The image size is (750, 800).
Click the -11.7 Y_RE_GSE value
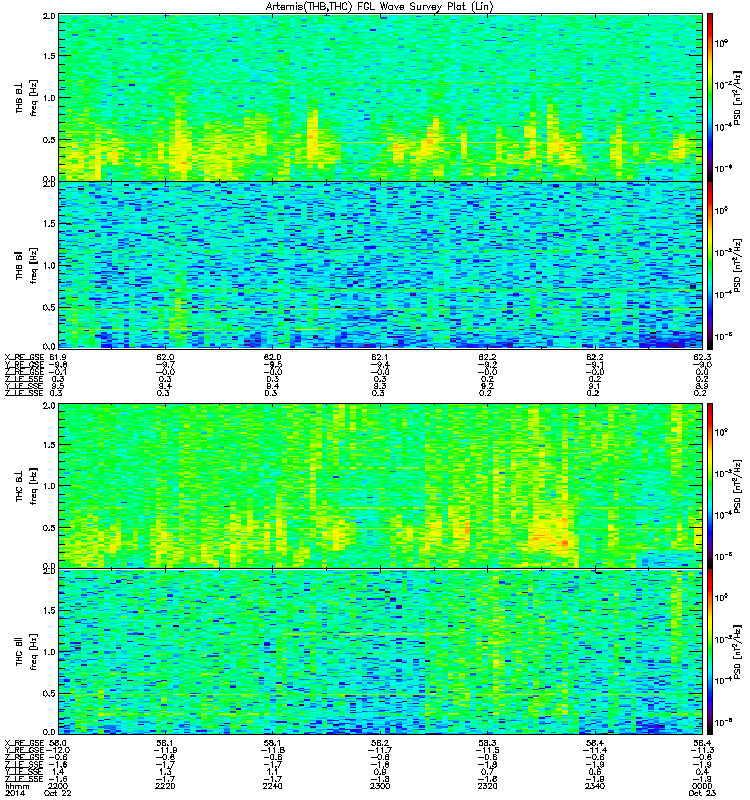pyautogui.click(x=380, y=750)
